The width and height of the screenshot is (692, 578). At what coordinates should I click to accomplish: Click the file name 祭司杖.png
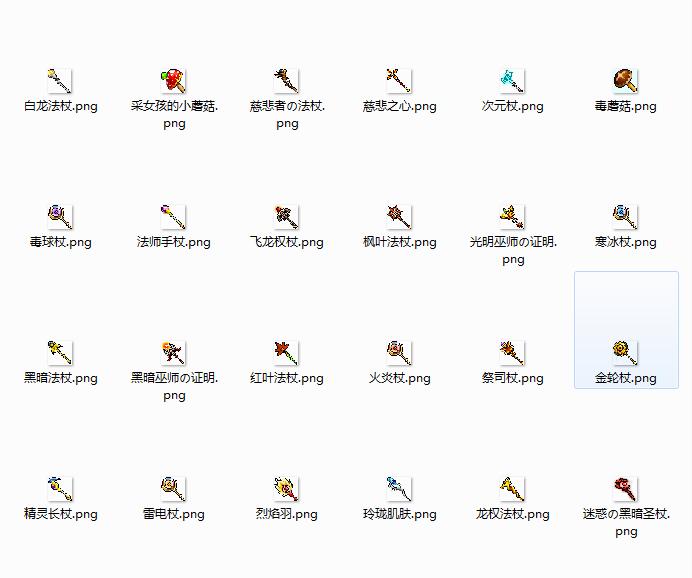click(x=512, y=378)
